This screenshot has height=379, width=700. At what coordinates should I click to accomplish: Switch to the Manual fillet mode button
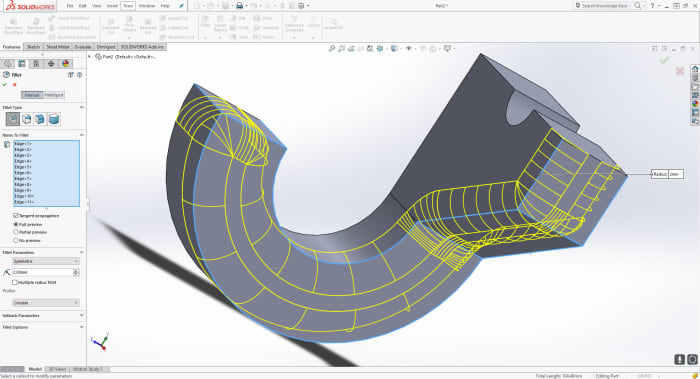(32, 95)
